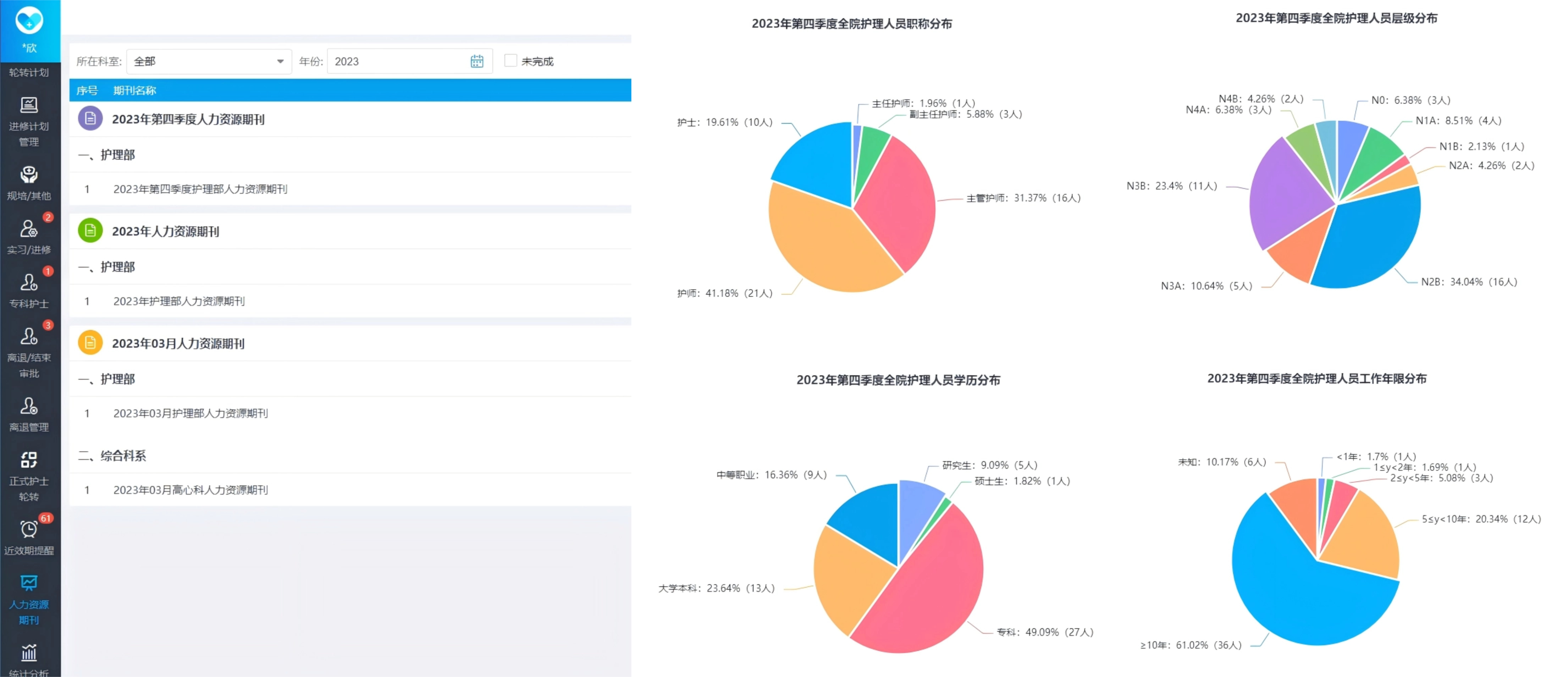
Task: Open 实习/进修 sidebar icon
Action: 29,229
